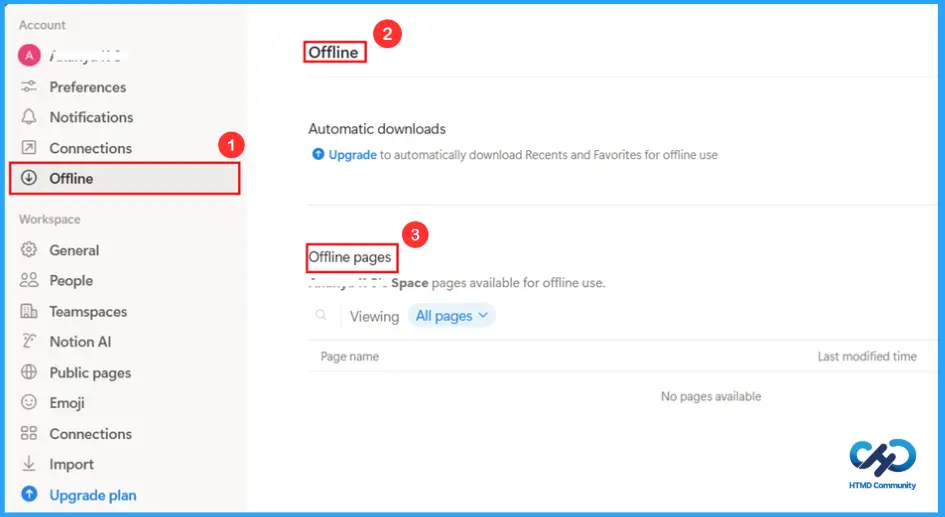Screen dimensions: 945x517
Task: Click the Notifications bell icon
Action: (28, 117)
